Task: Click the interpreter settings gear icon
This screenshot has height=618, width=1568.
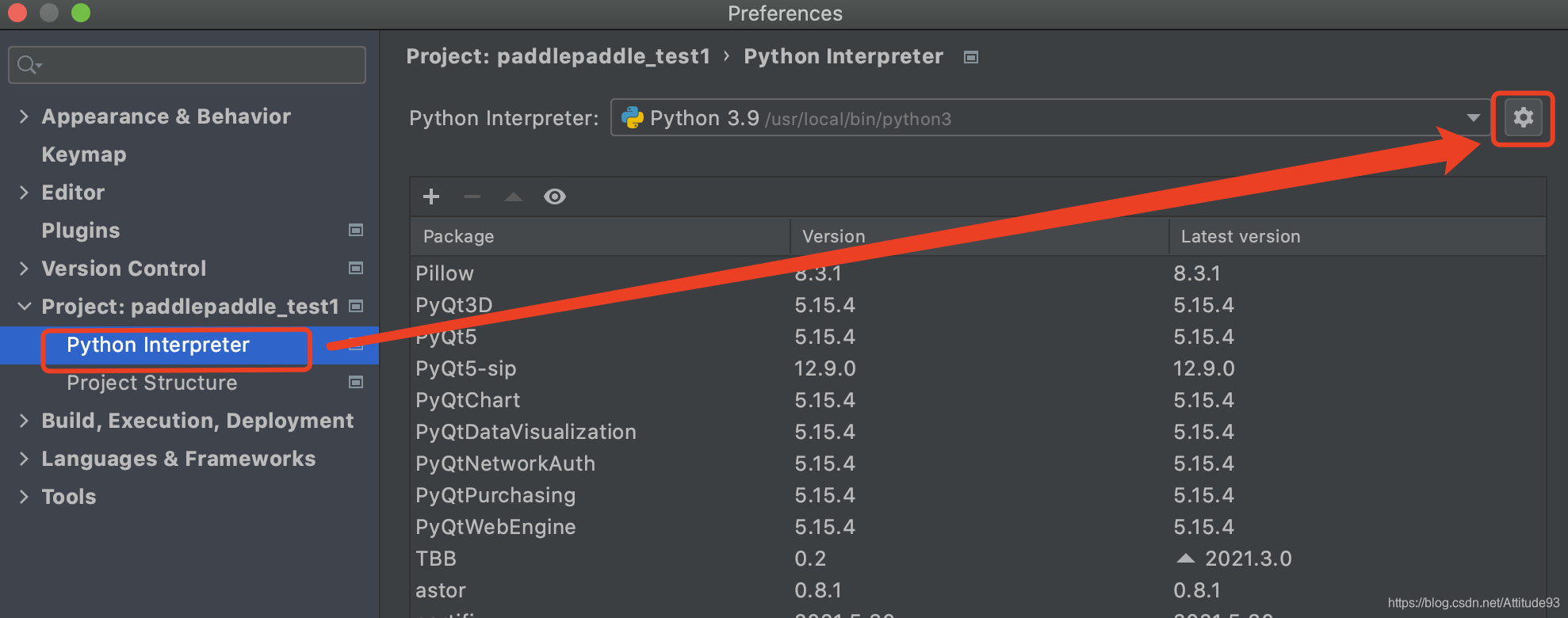Action: [x=1523, y=118]
